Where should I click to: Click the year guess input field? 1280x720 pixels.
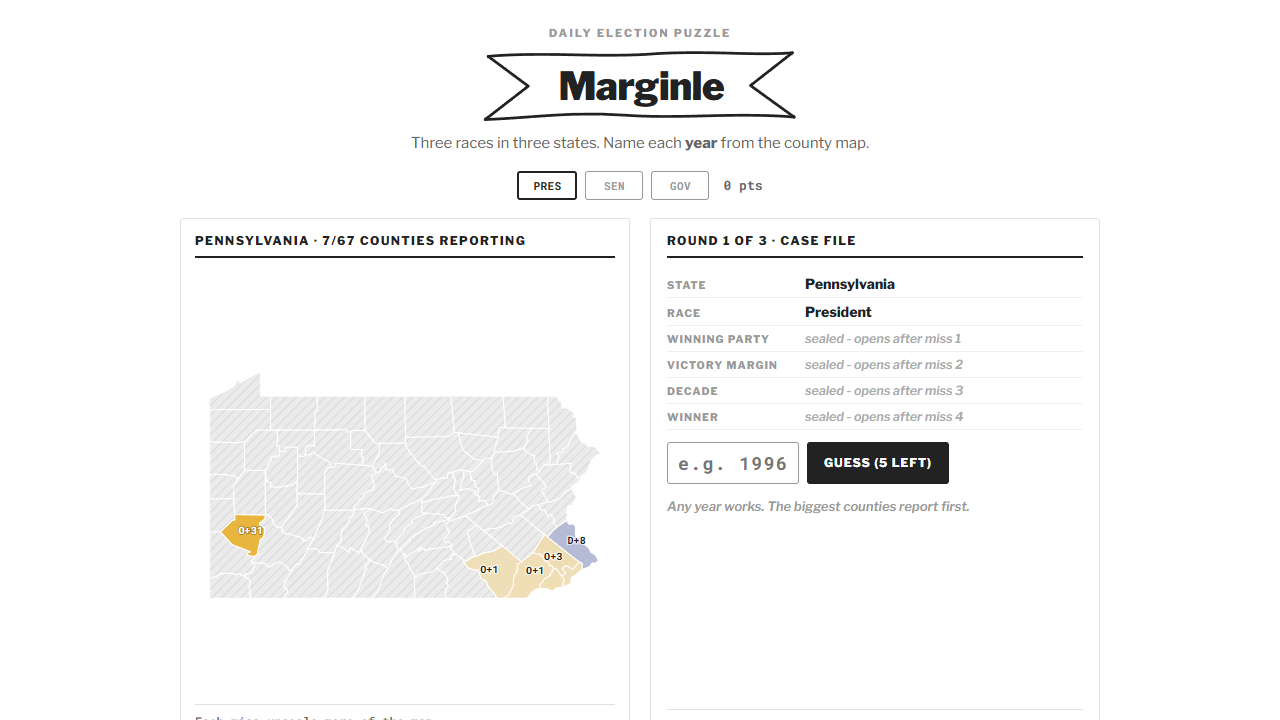click(733, 463)
